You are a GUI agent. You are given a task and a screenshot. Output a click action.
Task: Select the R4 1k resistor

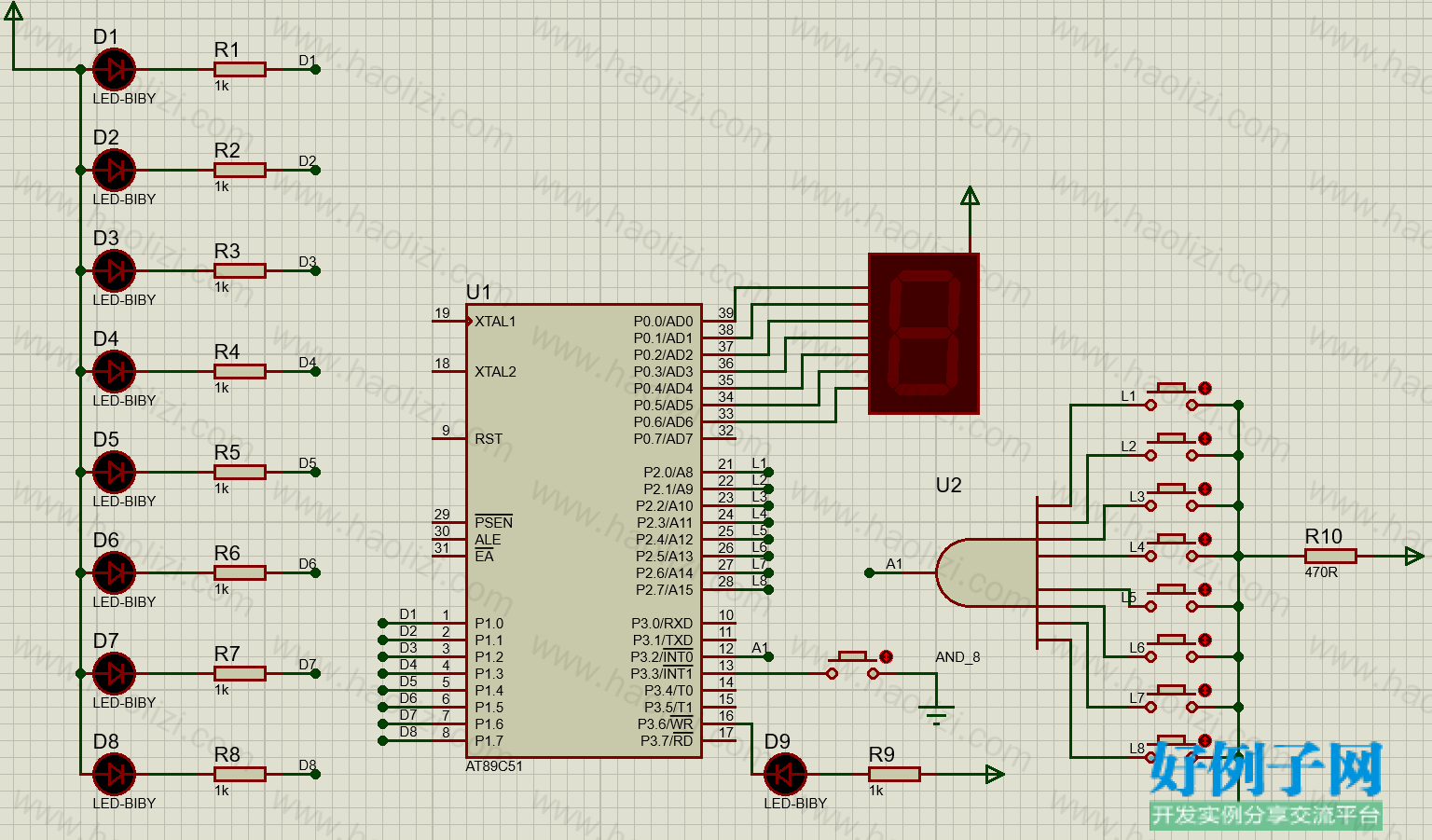(x=240, y=371)
